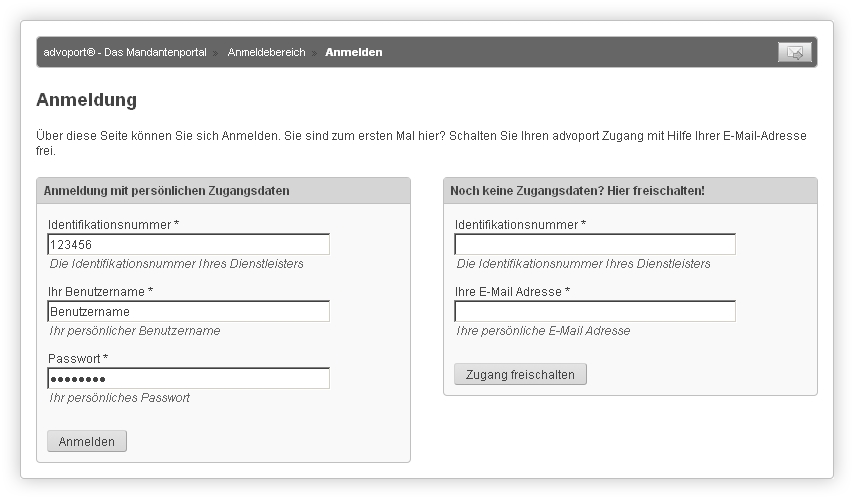The image size is (854, 499).
Task: Click the Benutzername input field
Action: [x=188, y=312]
